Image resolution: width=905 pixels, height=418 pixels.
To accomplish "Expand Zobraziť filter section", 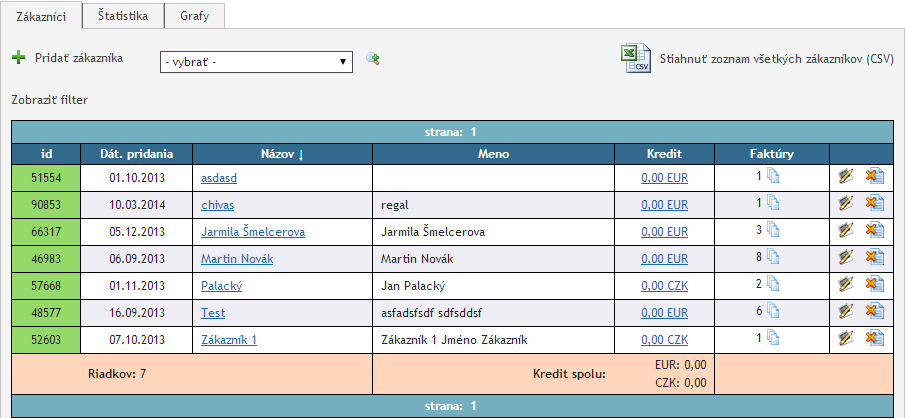I will (x=49, y=101).
